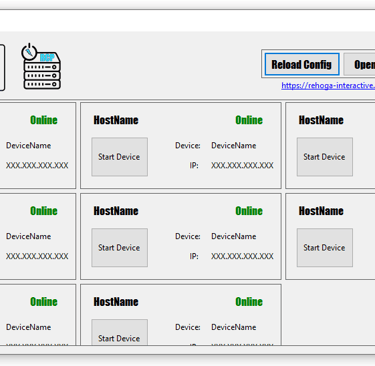The image size is (375, 366).
Task: Select the Online status in first-row center card
Action: click(x=249, y=120)
